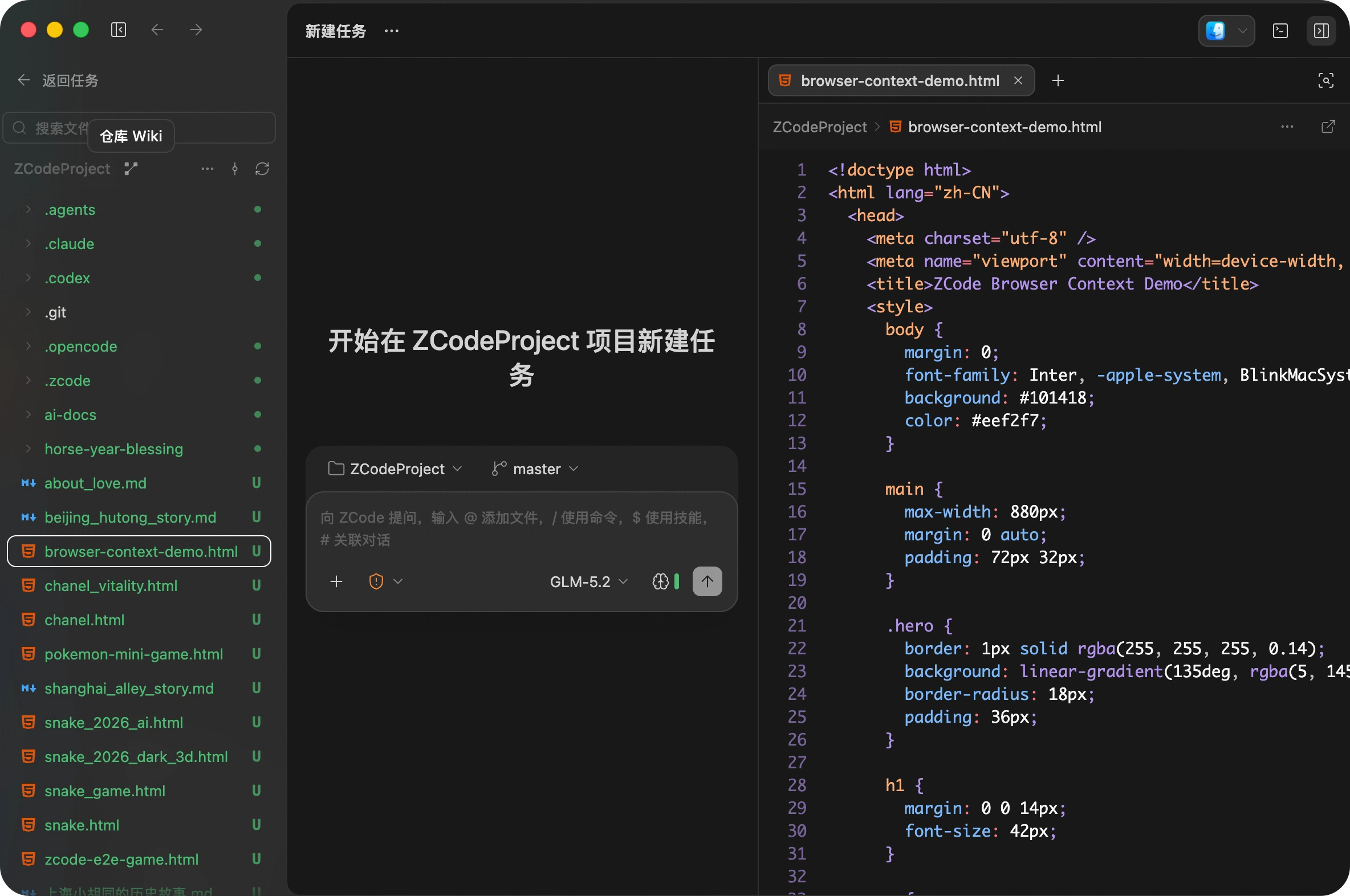Open beijing_hutong_story.md file
The height and width of the screenshot is (896, 1350).
click(x=139, y=518)
